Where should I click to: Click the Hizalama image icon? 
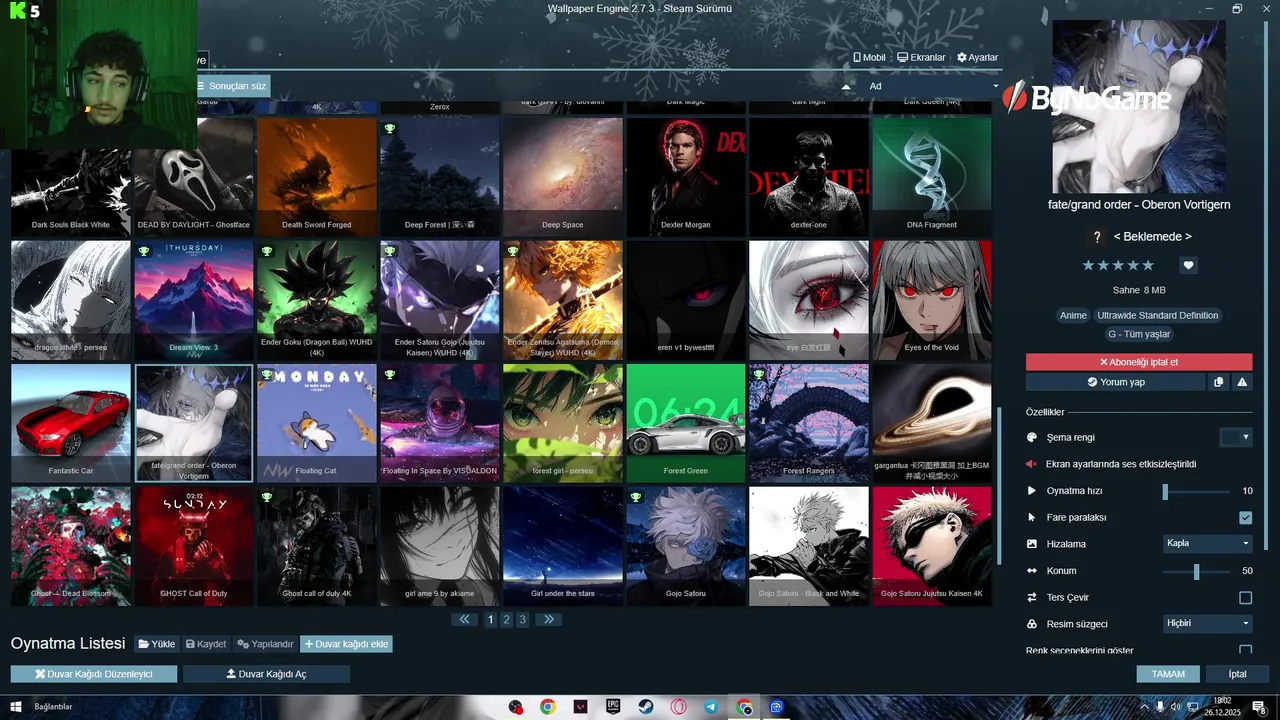[1032, 544]
